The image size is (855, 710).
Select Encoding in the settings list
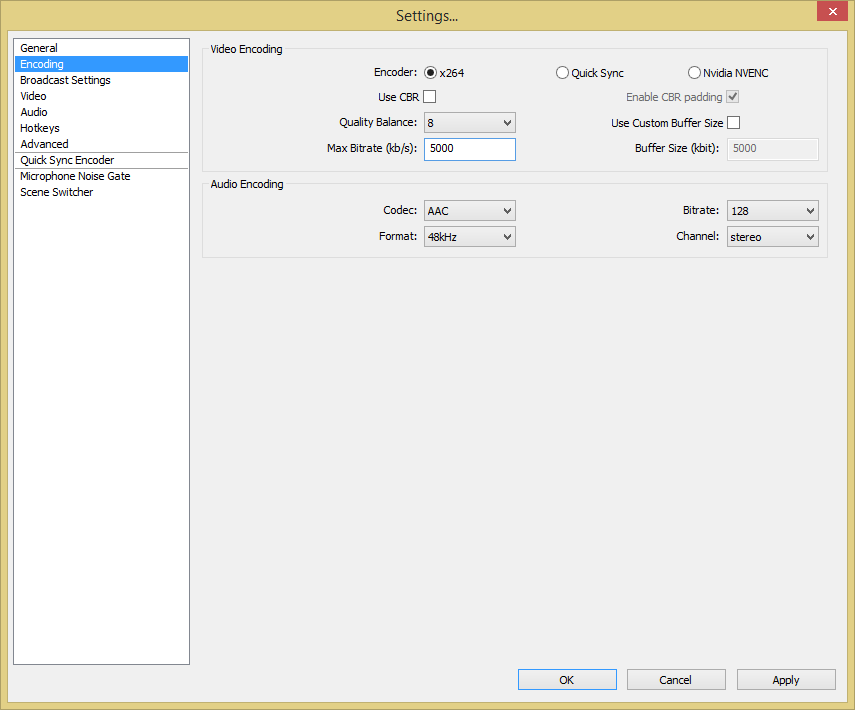coord(101,64)
